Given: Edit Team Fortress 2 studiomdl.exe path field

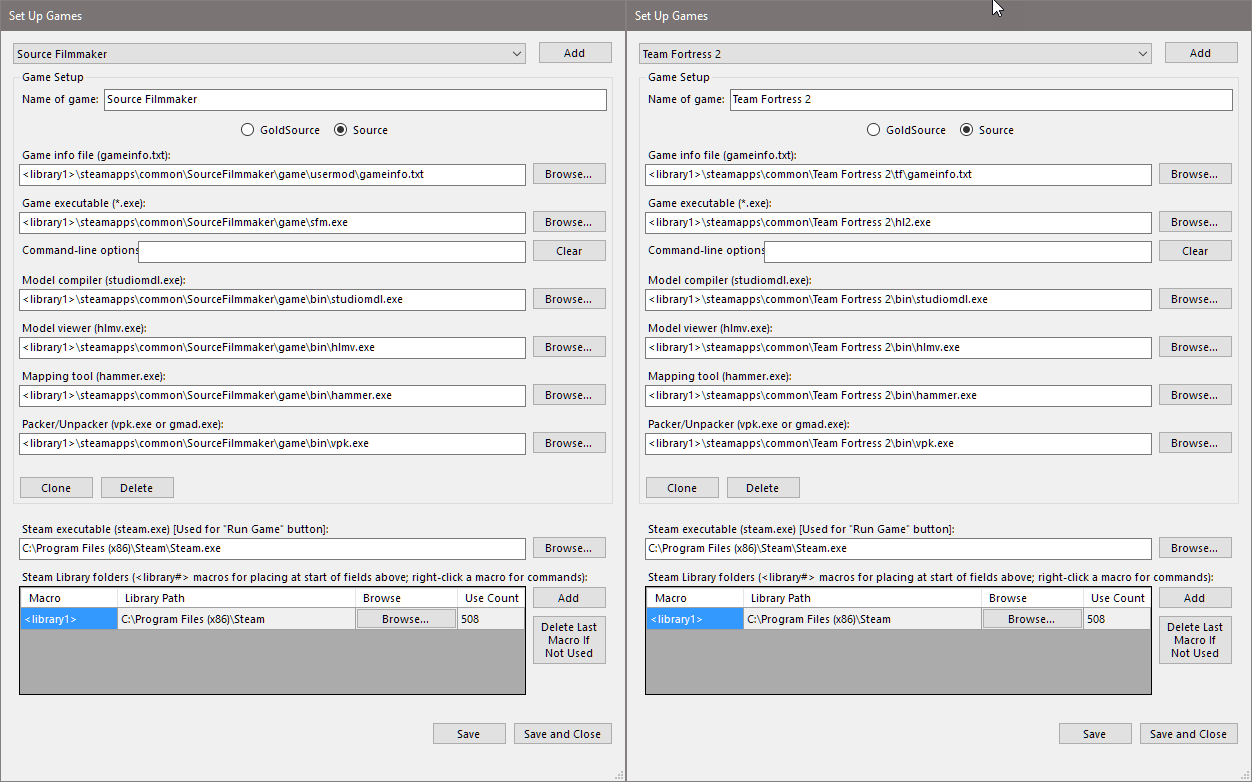Looking at the screenshot, I should point(898,299).
